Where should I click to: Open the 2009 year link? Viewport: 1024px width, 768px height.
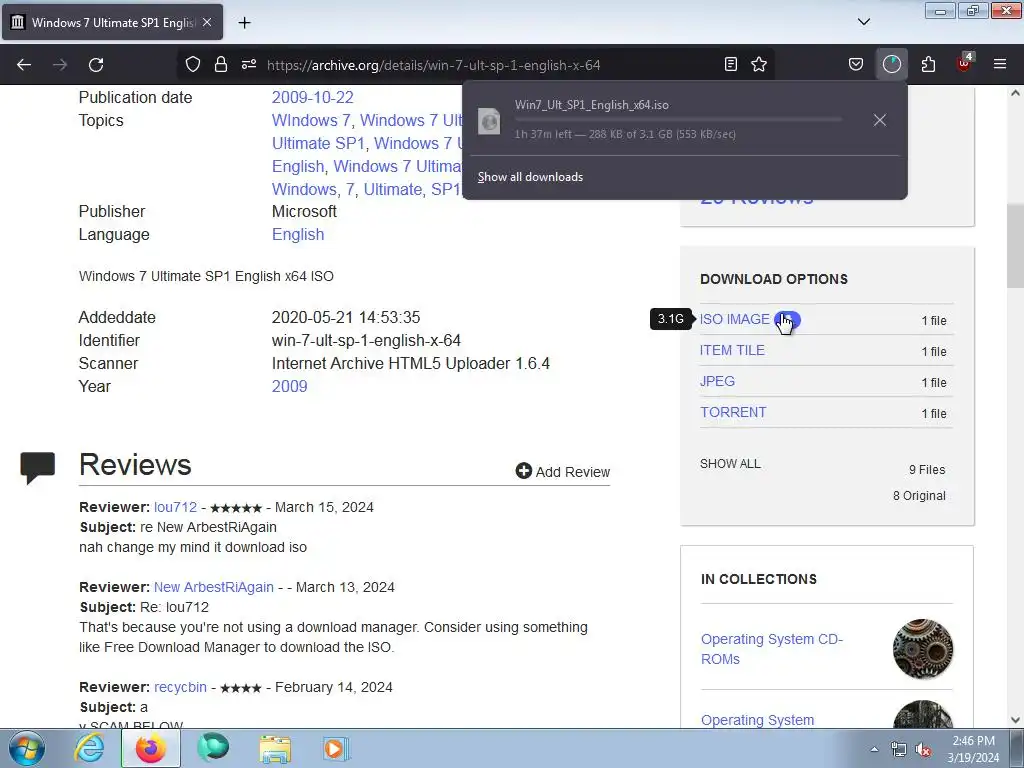point(289,386)
